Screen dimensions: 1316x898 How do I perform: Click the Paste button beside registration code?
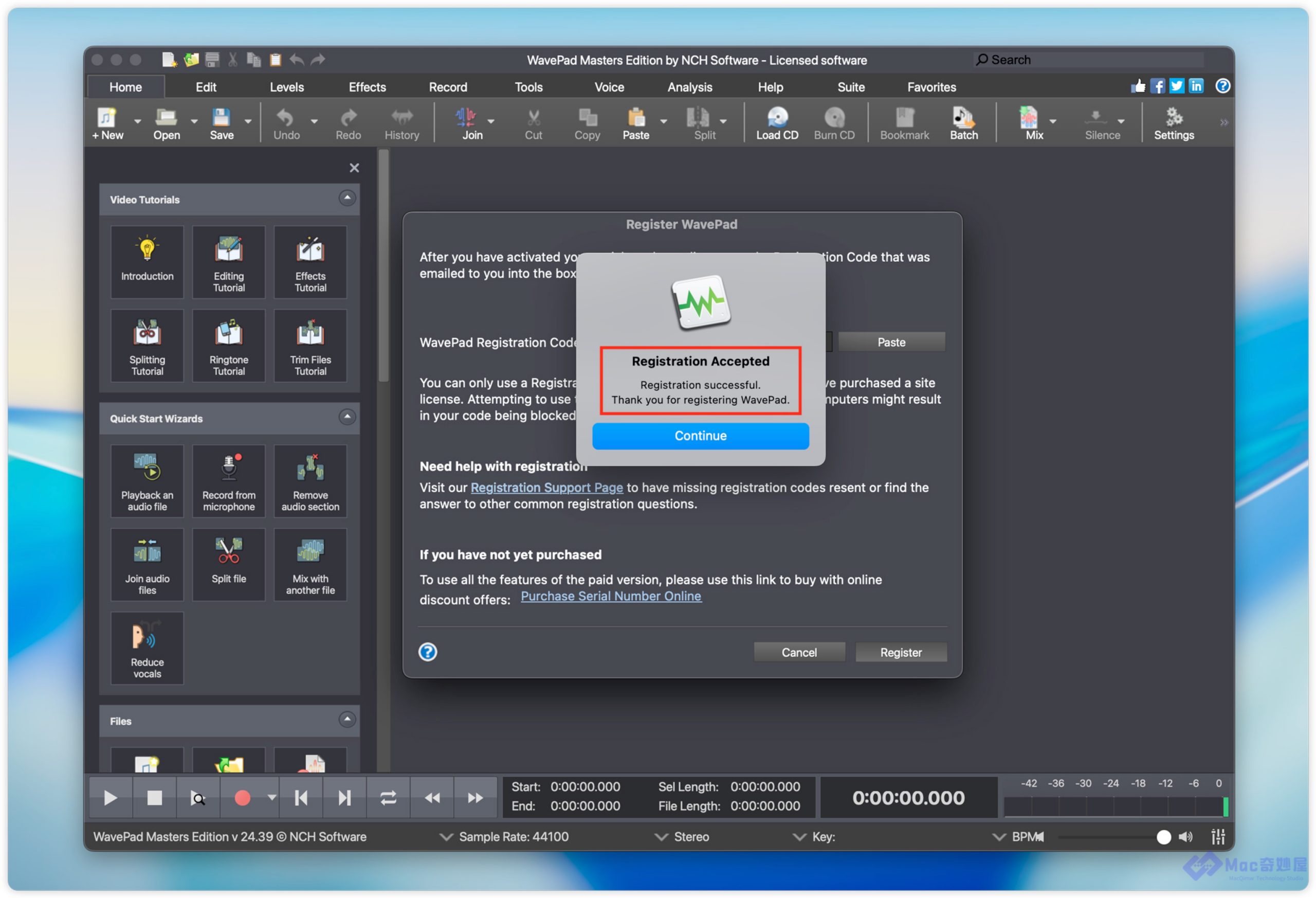tap(891, 342)
